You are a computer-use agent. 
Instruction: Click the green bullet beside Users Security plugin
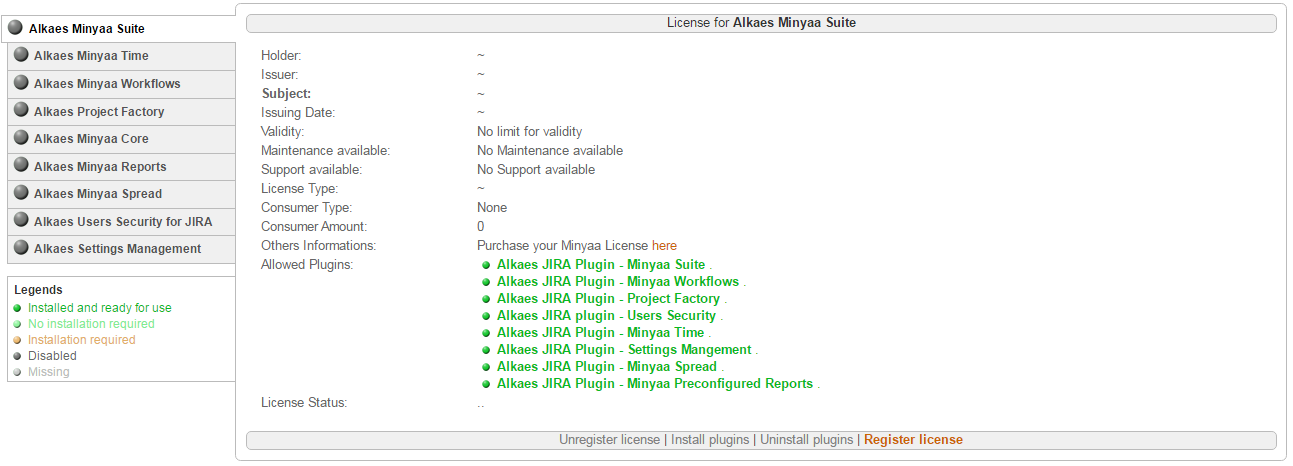[x=486, y=317]
